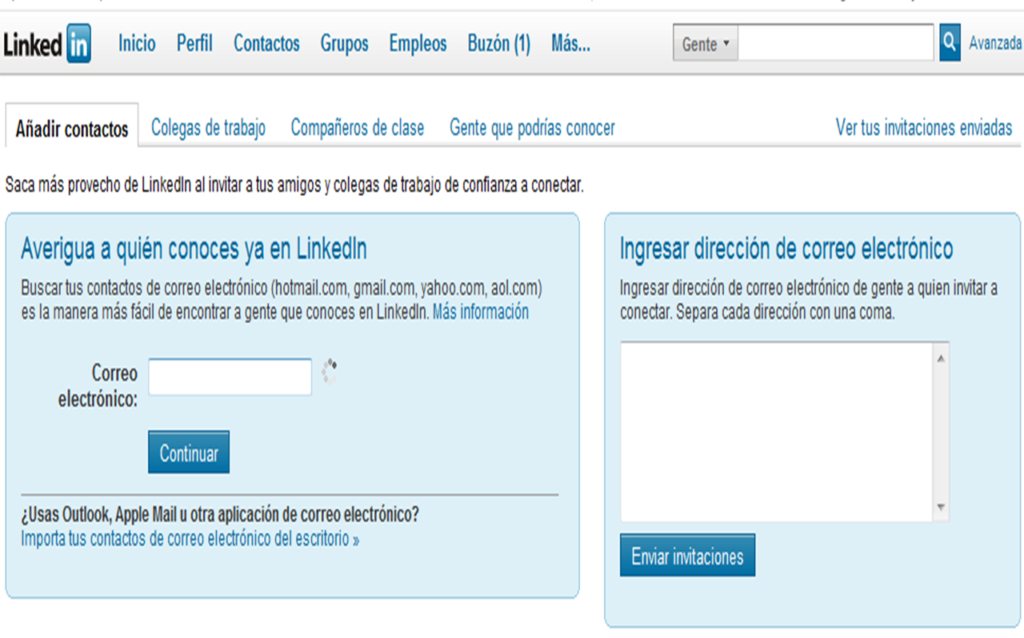The width and height of the screenshot is (1024, 638).
Task: Click the text area scrollbar down arrow
Action: tap(941, 507)
